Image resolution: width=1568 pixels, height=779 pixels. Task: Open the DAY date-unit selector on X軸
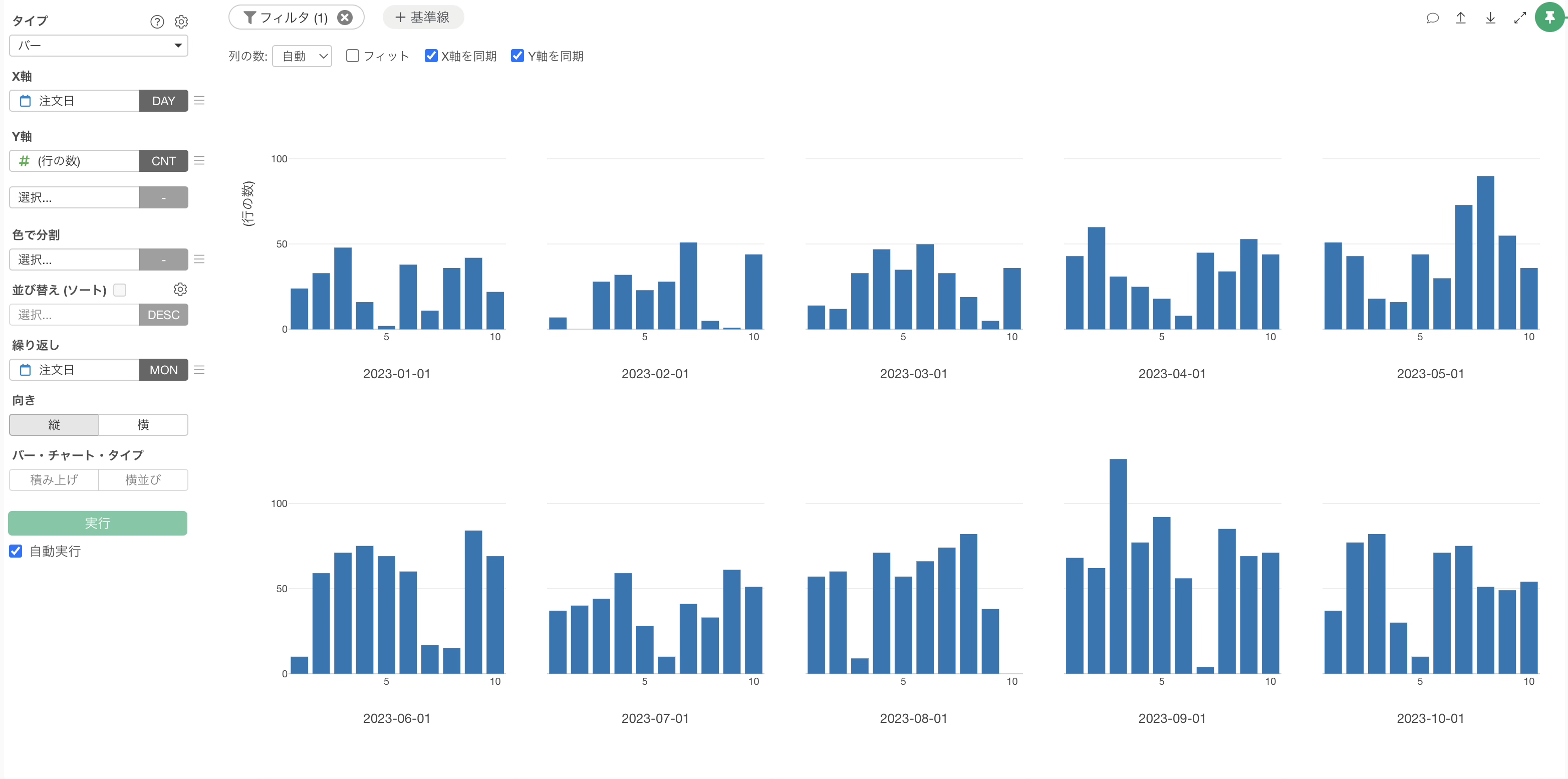163,100
